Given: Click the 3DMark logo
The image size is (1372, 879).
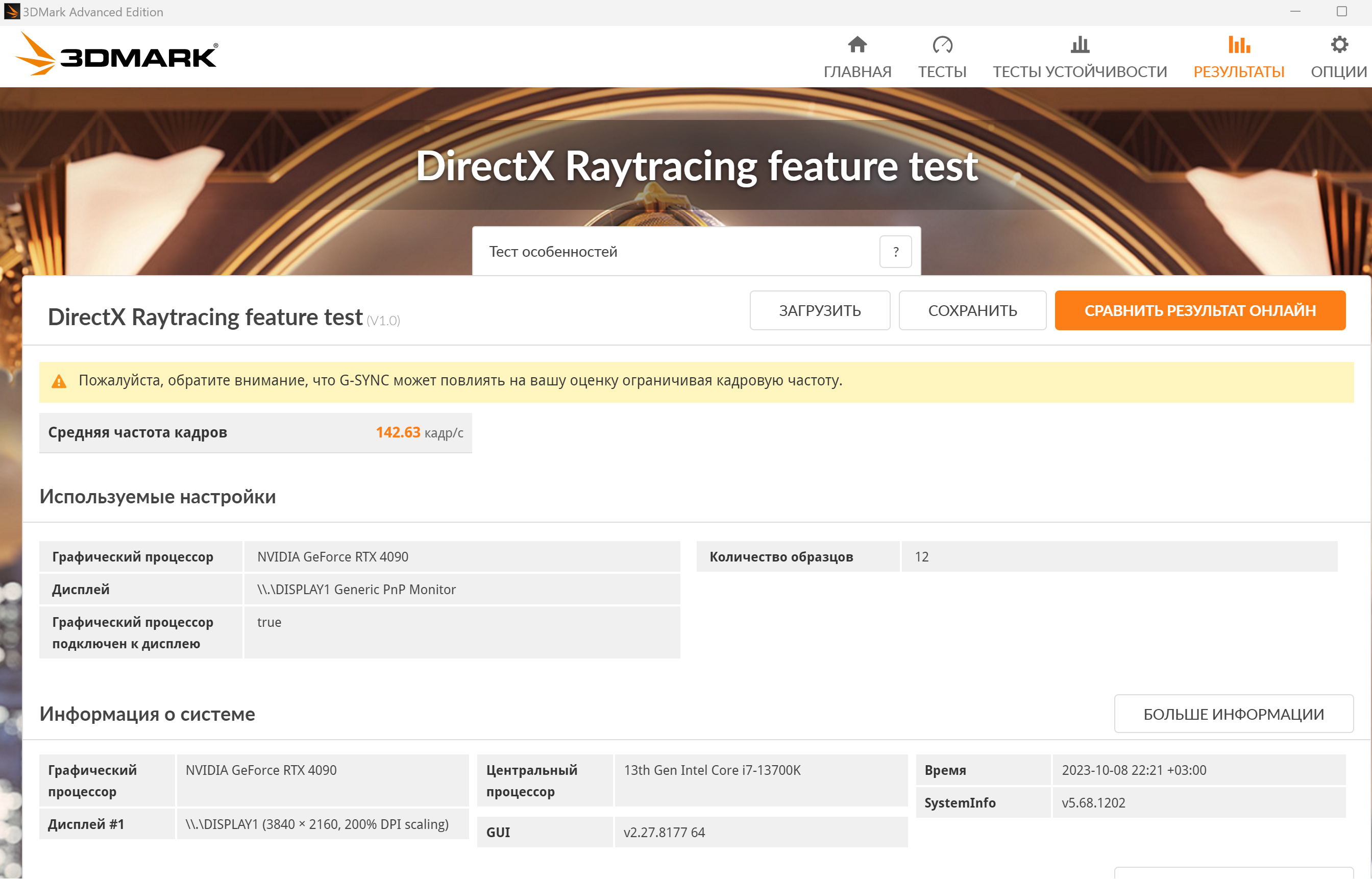Looking at the screenshot, I should [x=117, y=55].
